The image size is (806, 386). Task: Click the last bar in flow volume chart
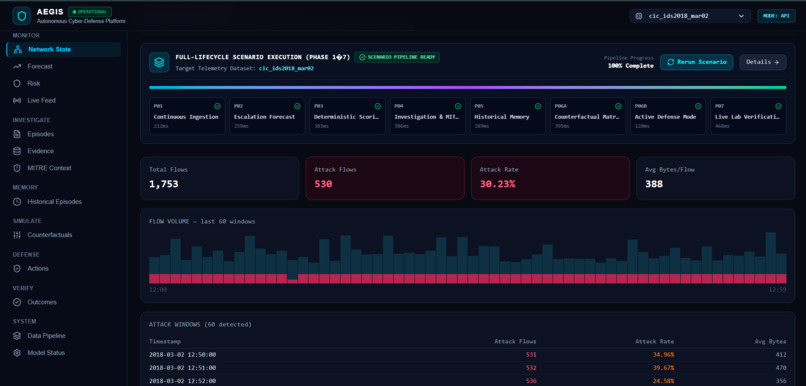click(x=781, y=268)
